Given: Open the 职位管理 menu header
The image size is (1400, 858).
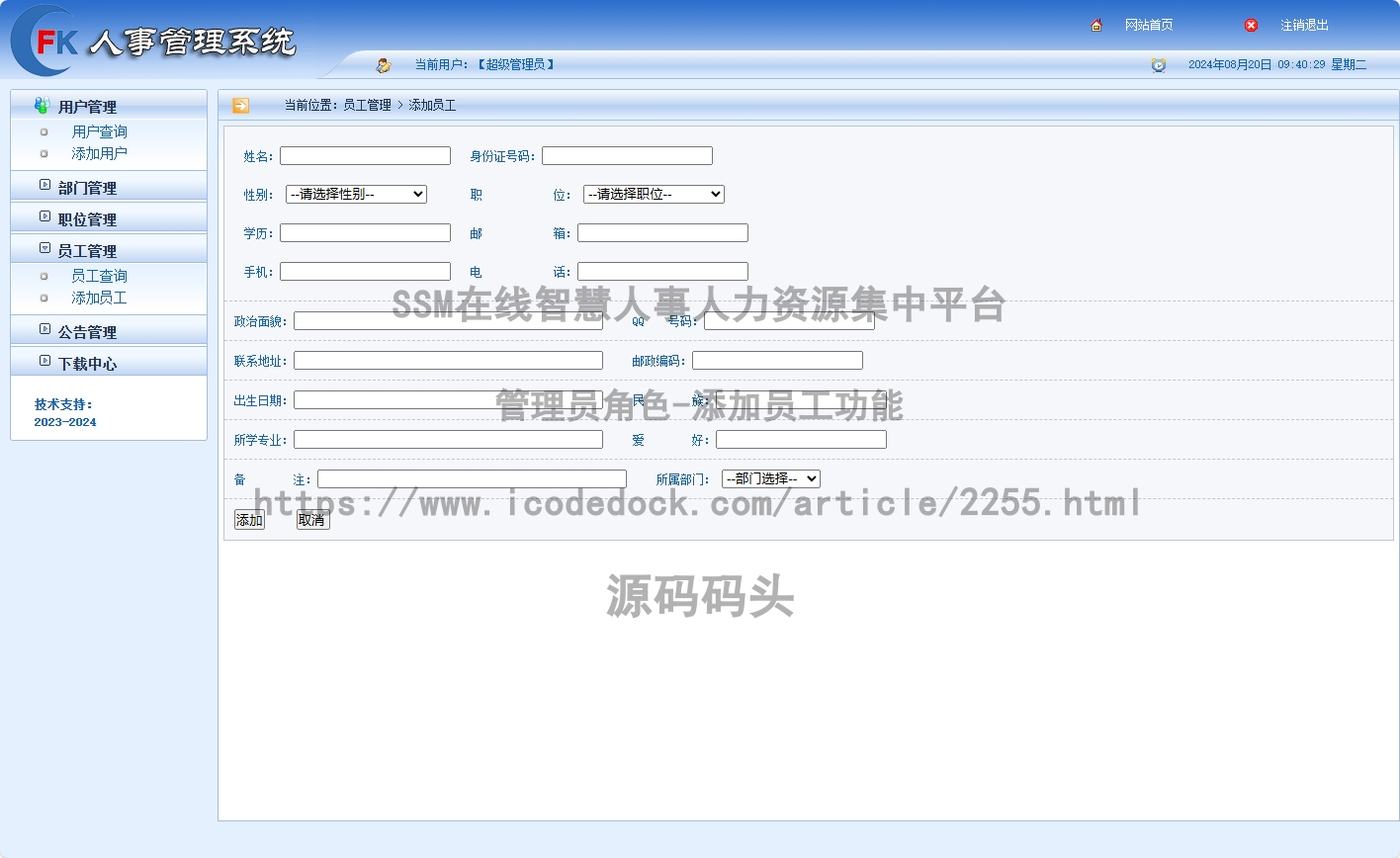Looking at the screenshot, I should click(x=109, y=217).
